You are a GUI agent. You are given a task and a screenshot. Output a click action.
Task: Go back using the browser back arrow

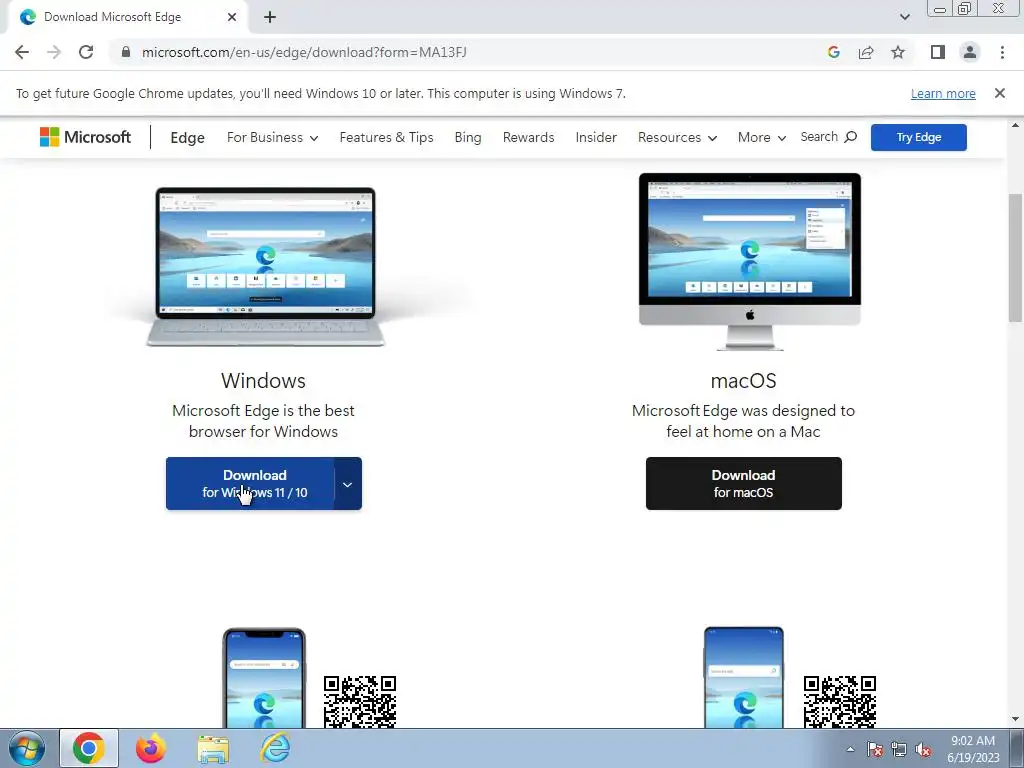22,52
